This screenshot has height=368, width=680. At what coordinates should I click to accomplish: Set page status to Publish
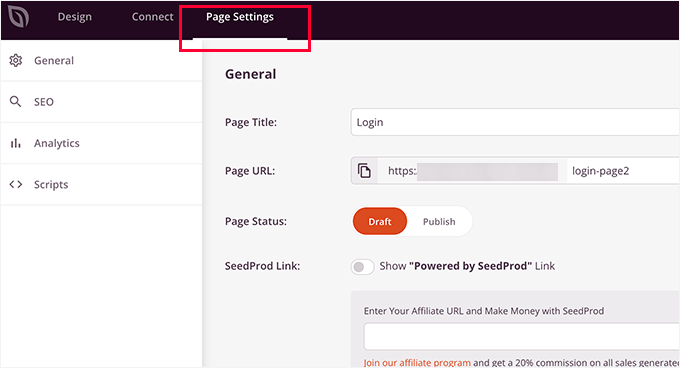[439, 221]
